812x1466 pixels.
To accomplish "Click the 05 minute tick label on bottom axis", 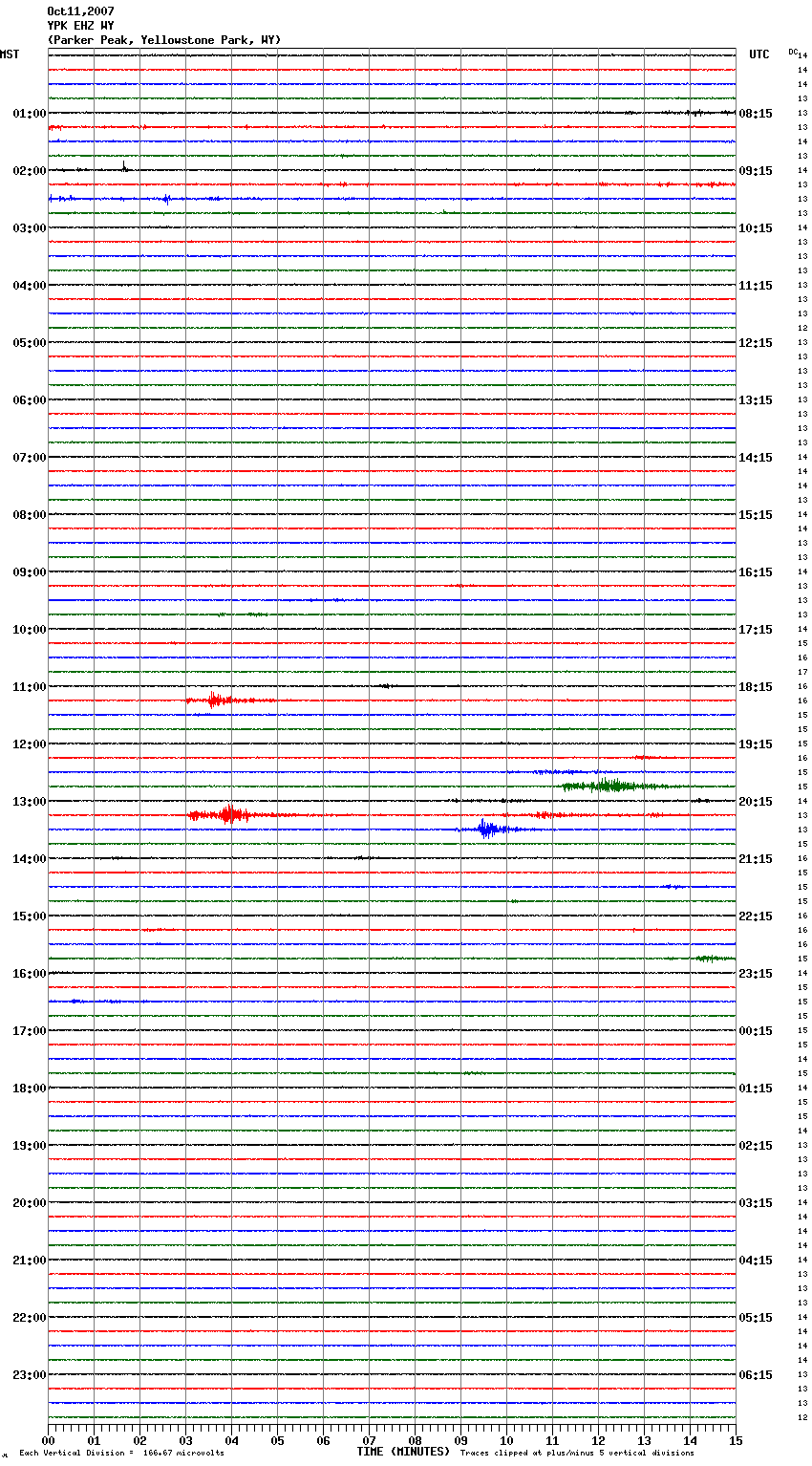I will pyautogui.click(x=277, y=1440).
